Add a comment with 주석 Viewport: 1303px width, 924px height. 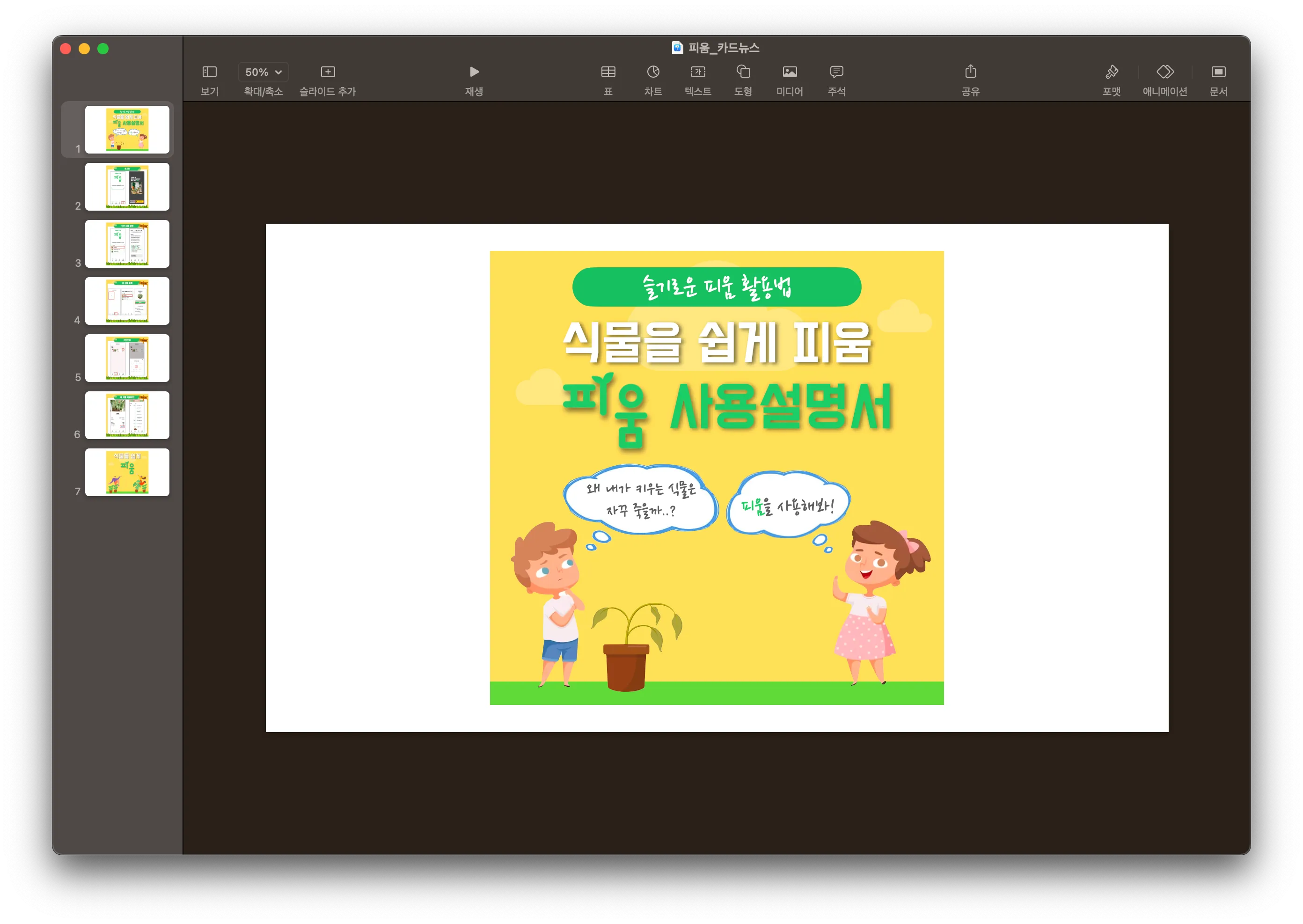point(836,72)
